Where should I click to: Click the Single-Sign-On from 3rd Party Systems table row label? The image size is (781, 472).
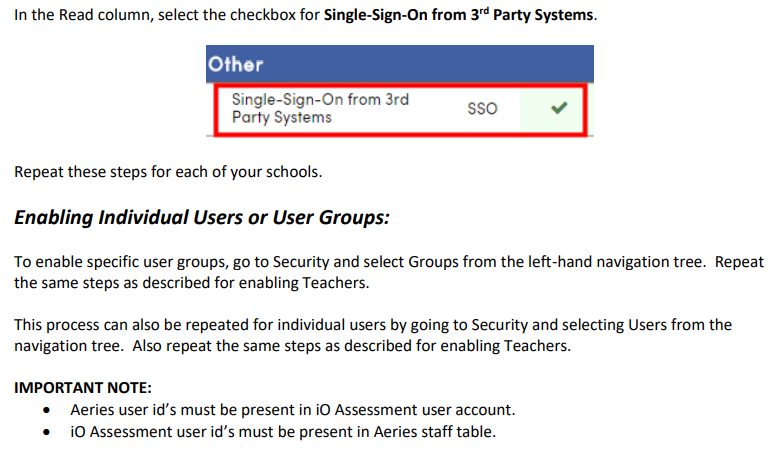point(320,108)
